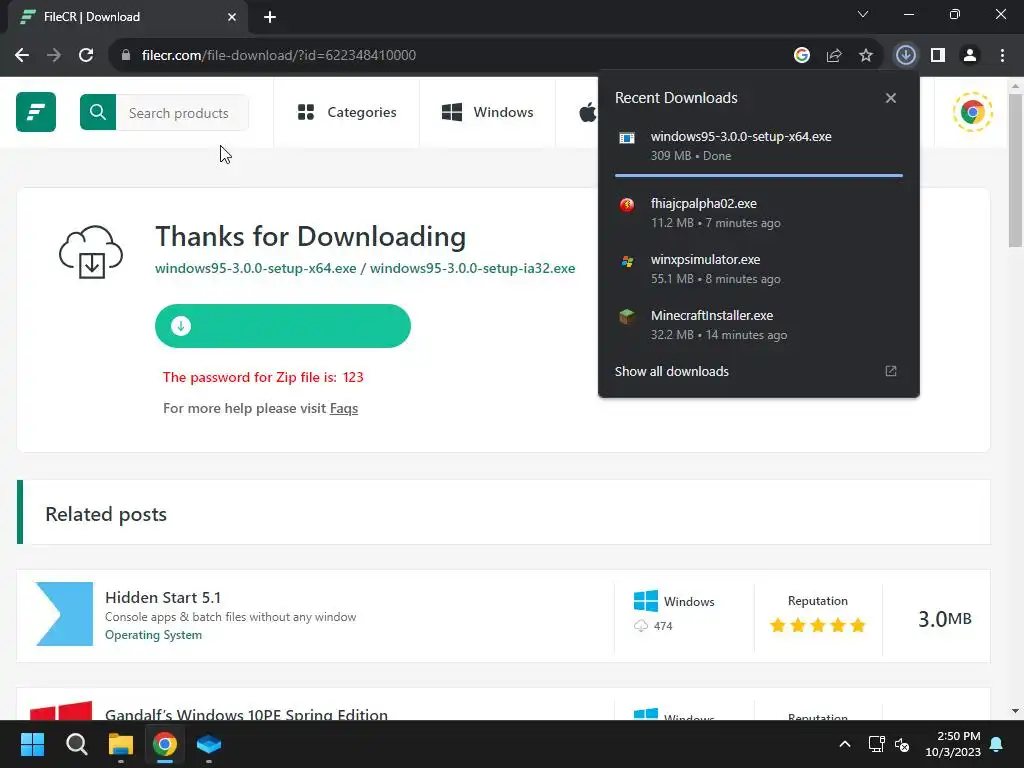Image resolution: width=1024 pixels, height=768 pixels.
Task: Click the scrollbar down arrow
Action: pos(1015,711)
